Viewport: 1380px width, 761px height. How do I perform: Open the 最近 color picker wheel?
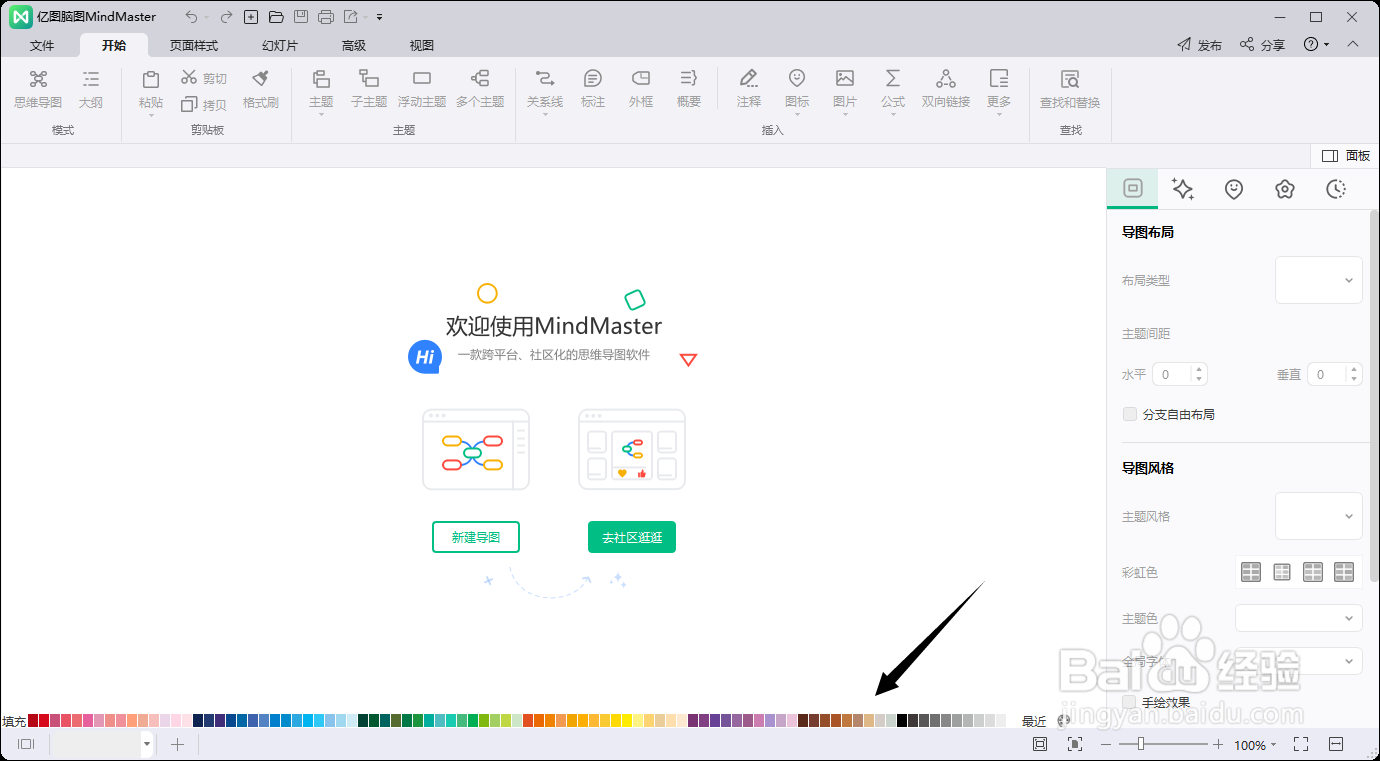1063,720
